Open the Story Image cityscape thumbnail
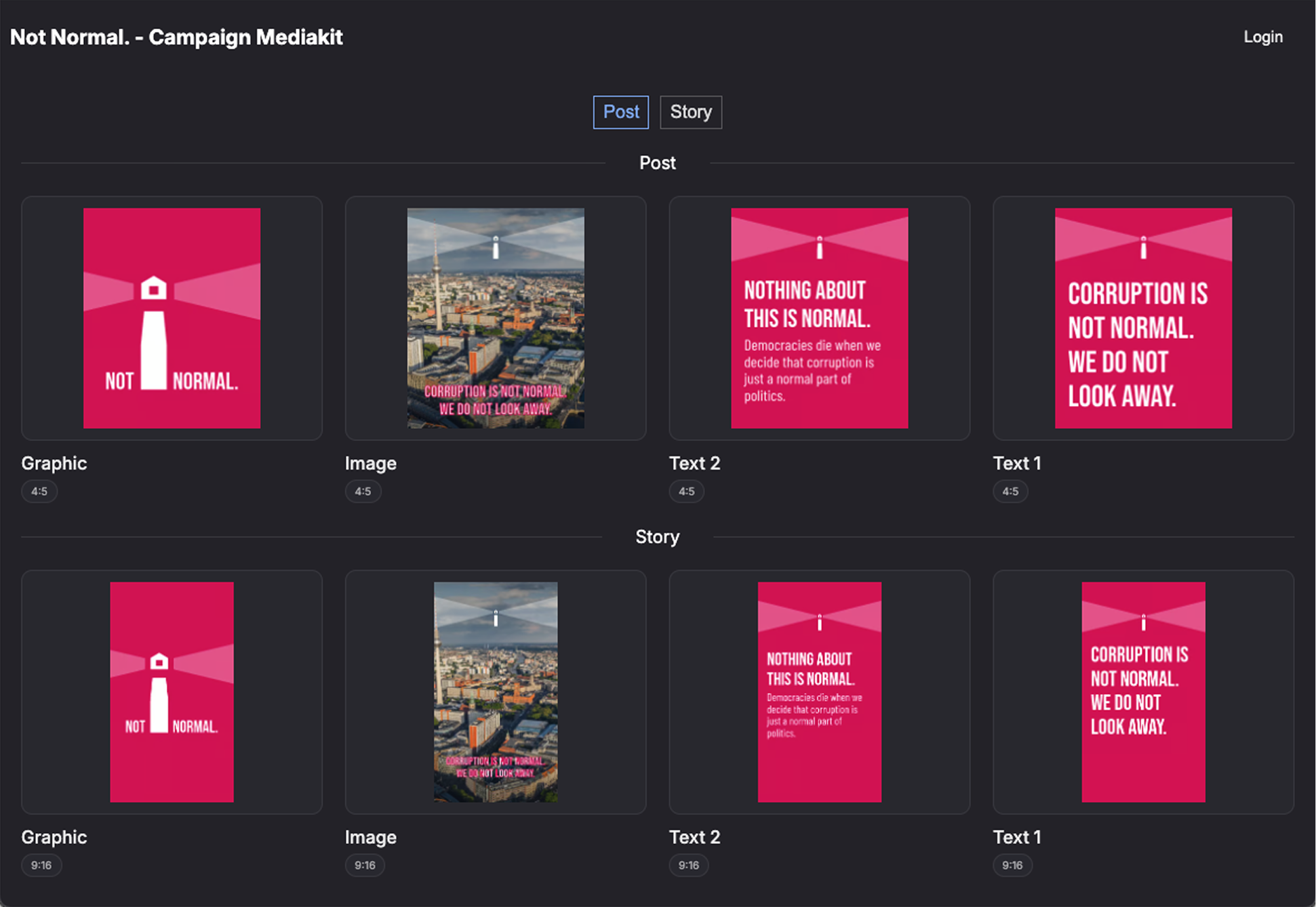 (496, 691)
